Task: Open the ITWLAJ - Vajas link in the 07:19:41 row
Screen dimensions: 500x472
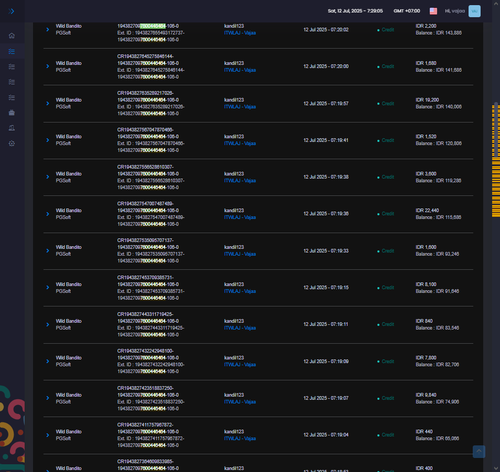Action: [240, 143]
